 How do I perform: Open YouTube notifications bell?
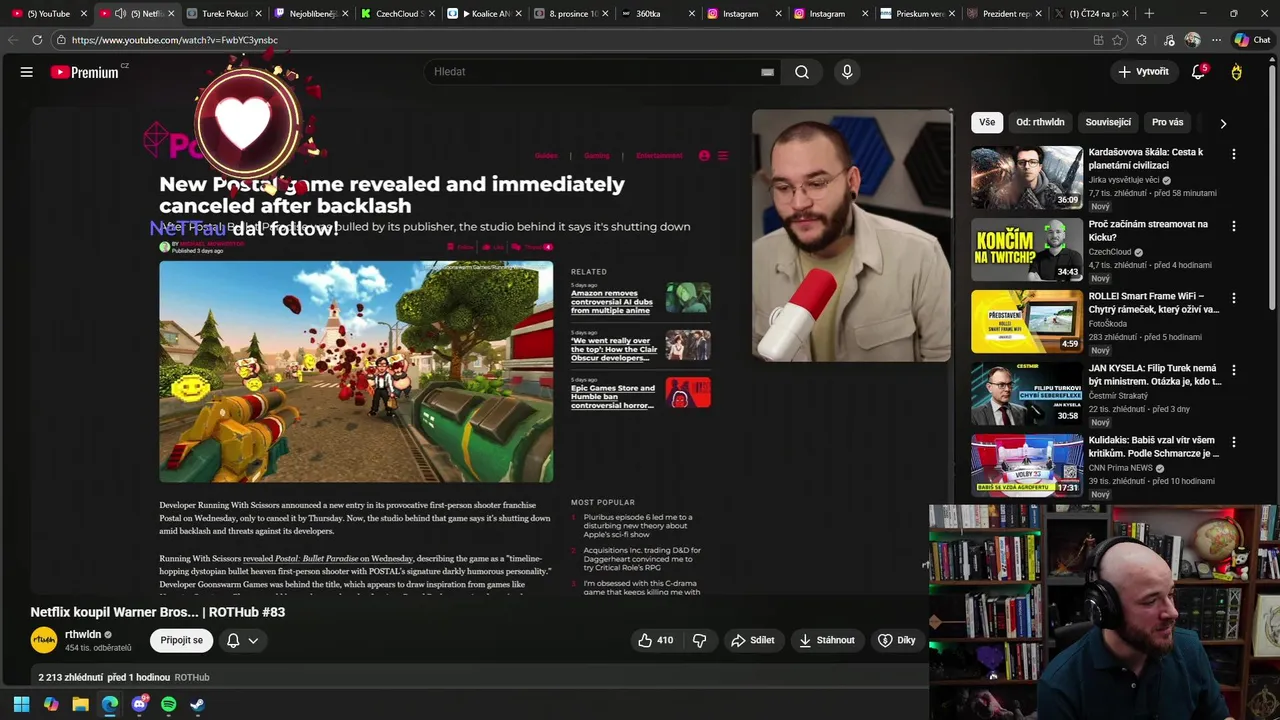(1198, 72)
